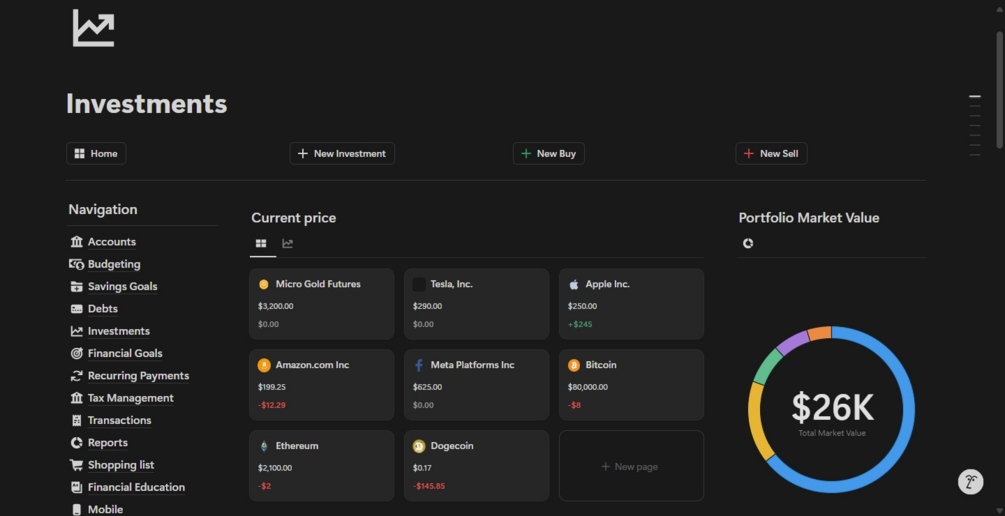Open the Accounts link
This screenshot has height=516, width=1005.
coord(112,242)
